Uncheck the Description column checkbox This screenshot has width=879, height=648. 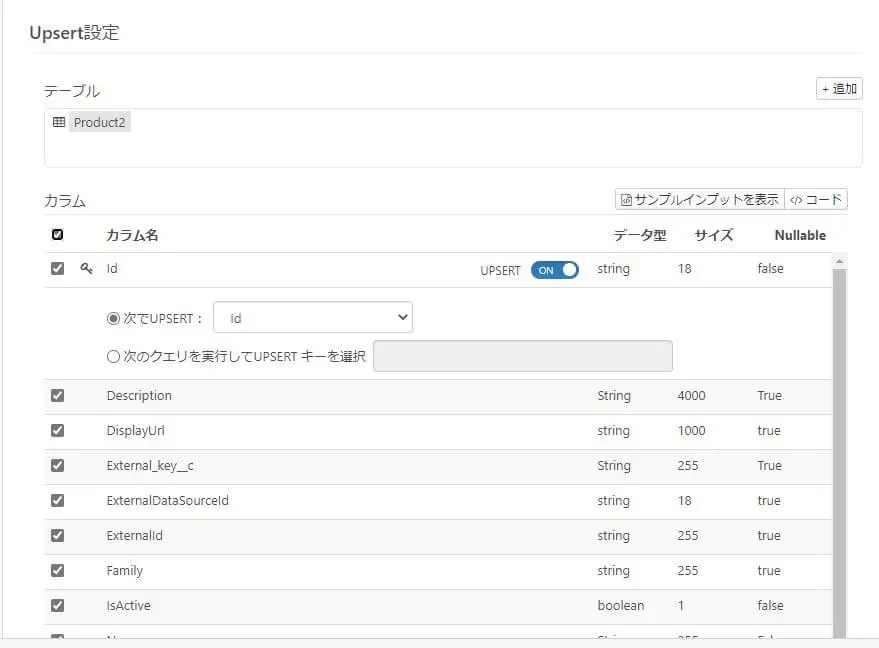[57, 396]
